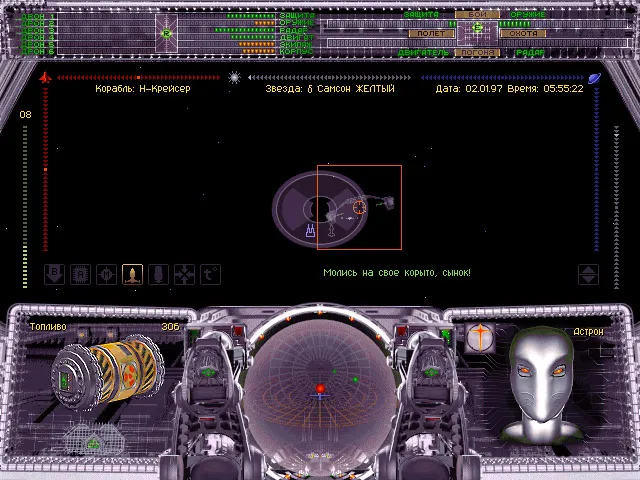Toggle the ПОЛЕТ flight mode
Image resolution: width=640 pixels, height=480 pixels.
point(431,33)
